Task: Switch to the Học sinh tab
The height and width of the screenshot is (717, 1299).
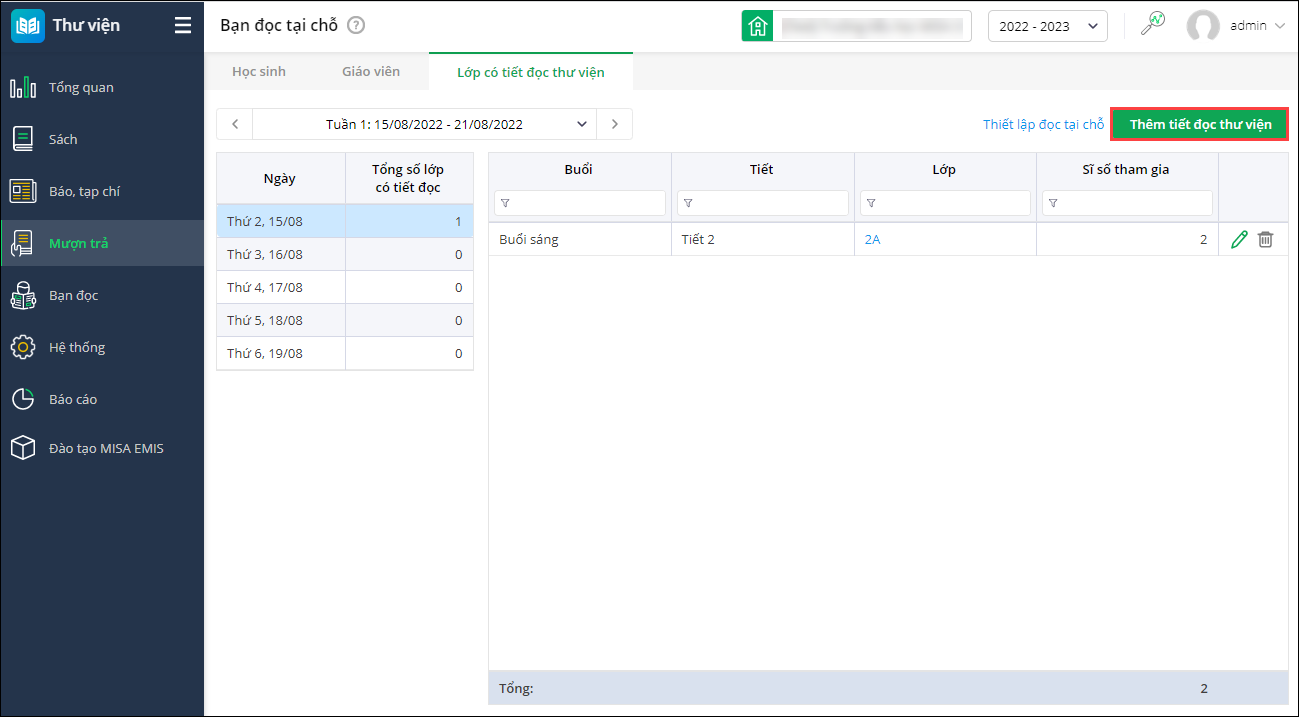Action: click(259, 72)
